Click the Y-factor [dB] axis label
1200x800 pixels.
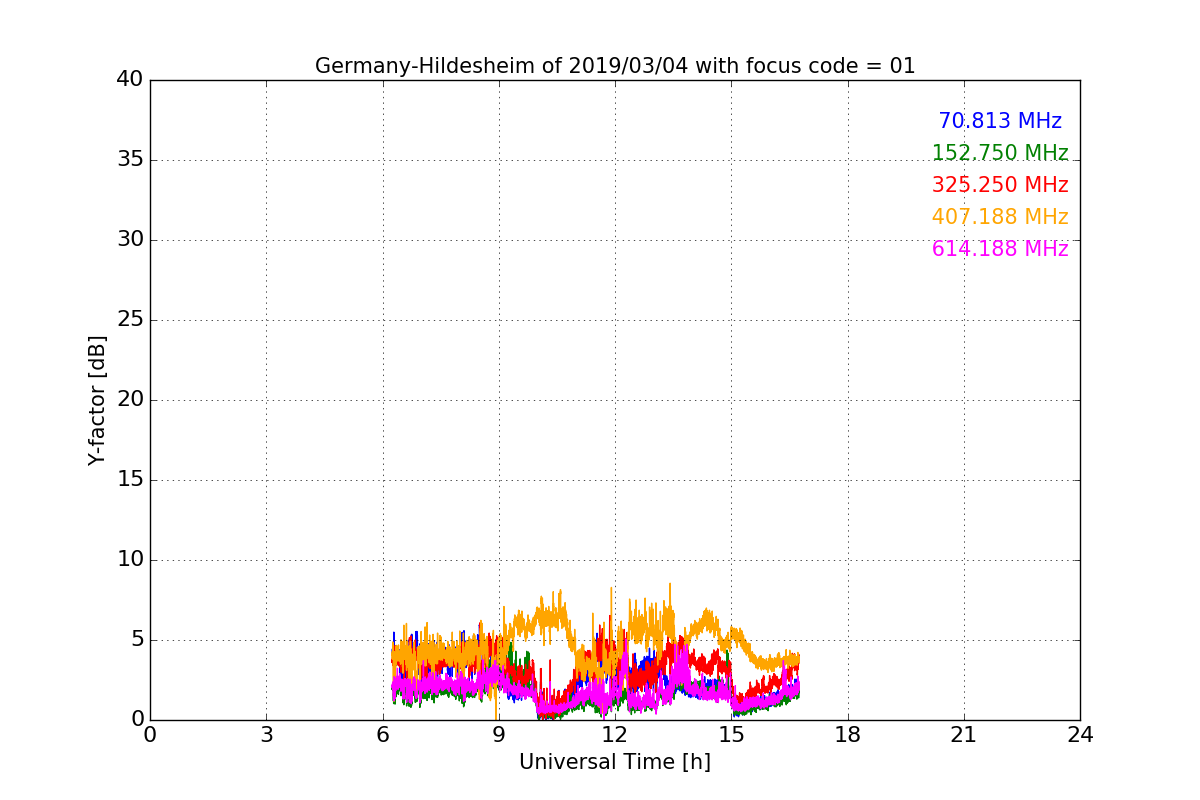97,400
